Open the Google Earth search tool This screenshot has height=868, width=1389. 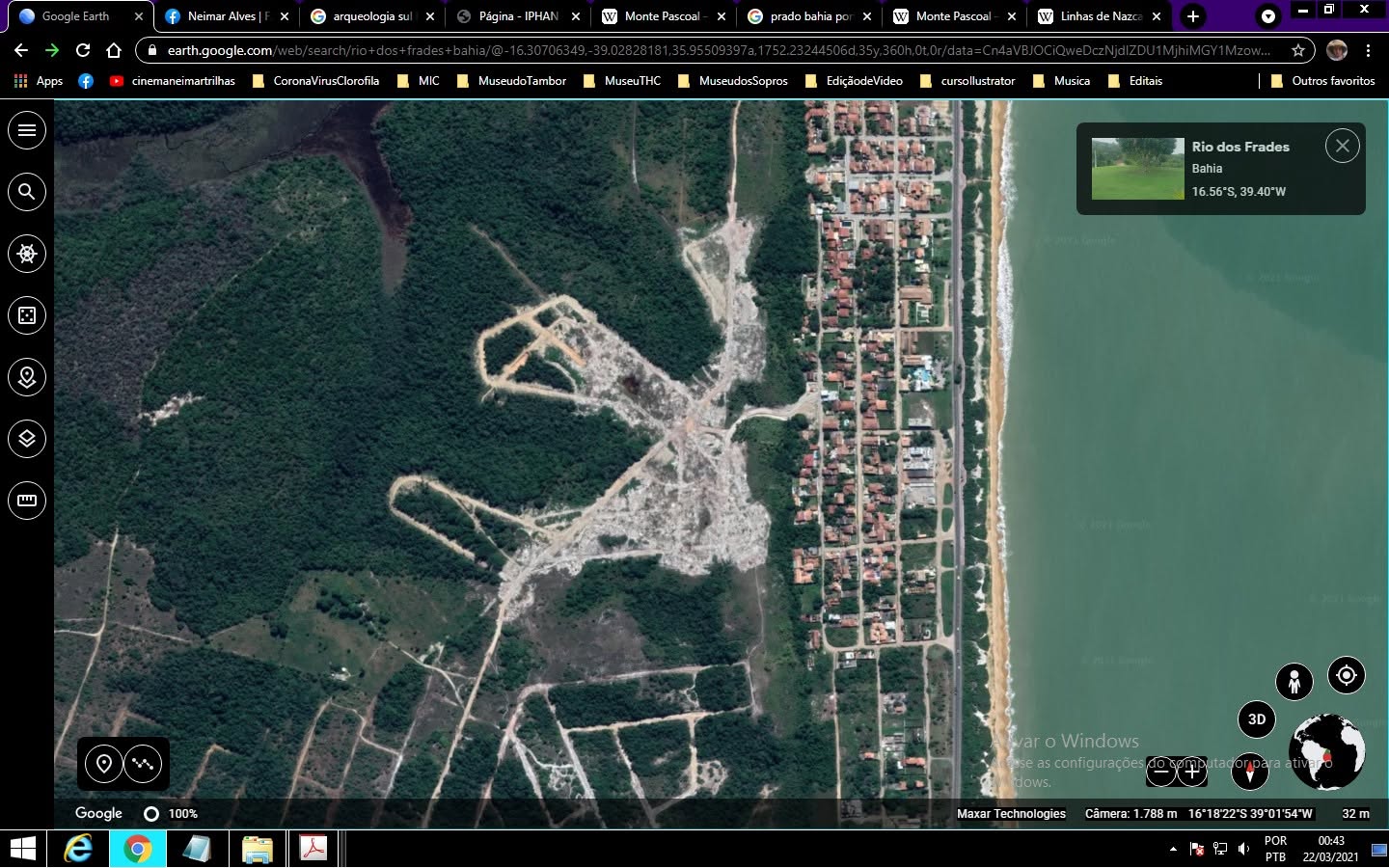(27, 192)
